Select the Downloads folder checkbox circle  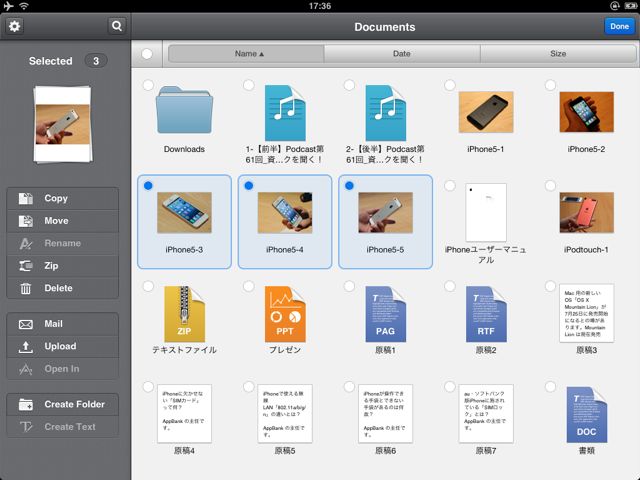click(148, 85)
